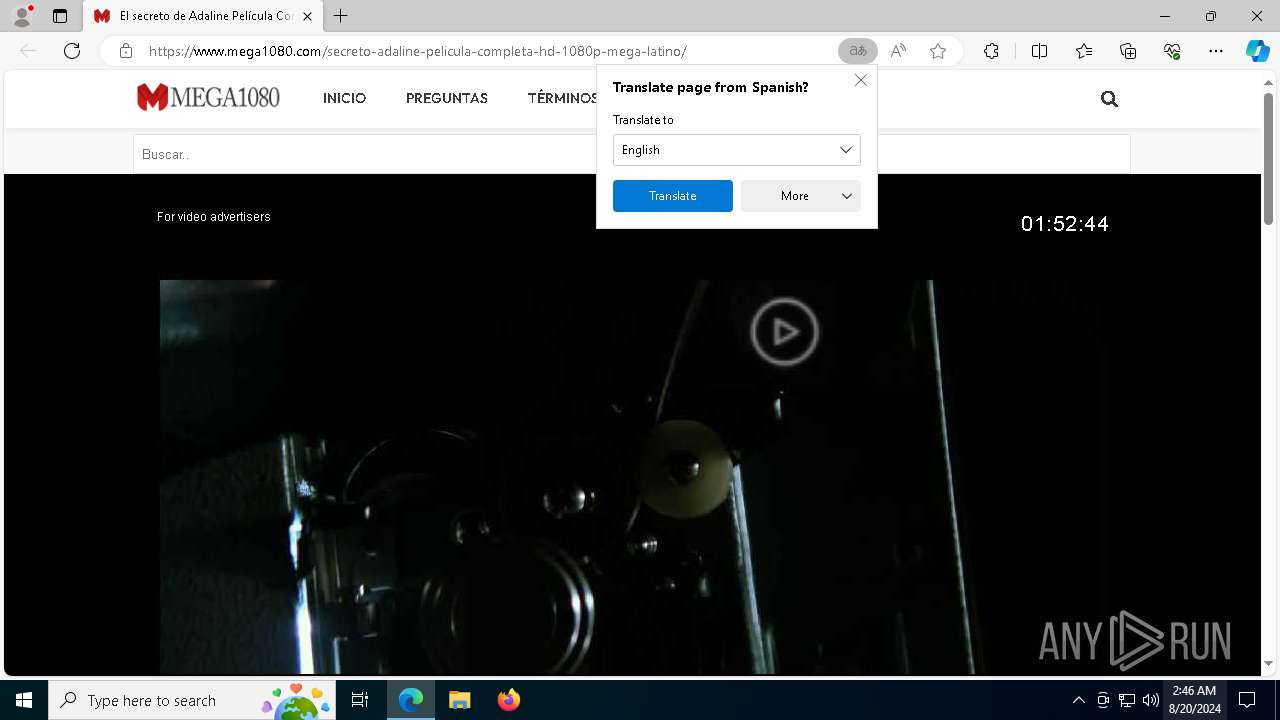Expand the Translate to language combo box

[736, 150]
